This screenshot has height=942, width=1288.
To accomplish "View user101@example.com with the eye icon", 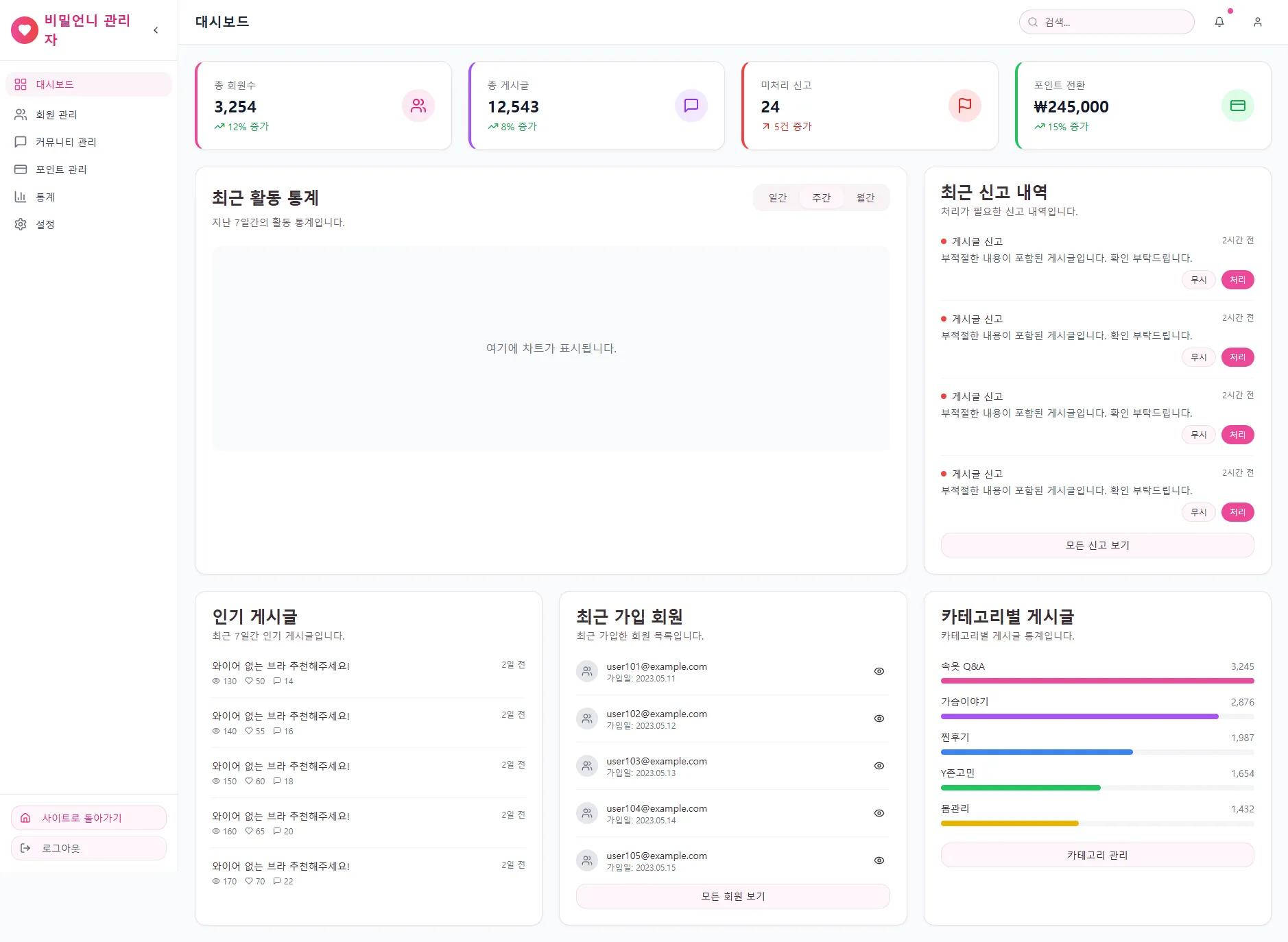I will 879,671.
